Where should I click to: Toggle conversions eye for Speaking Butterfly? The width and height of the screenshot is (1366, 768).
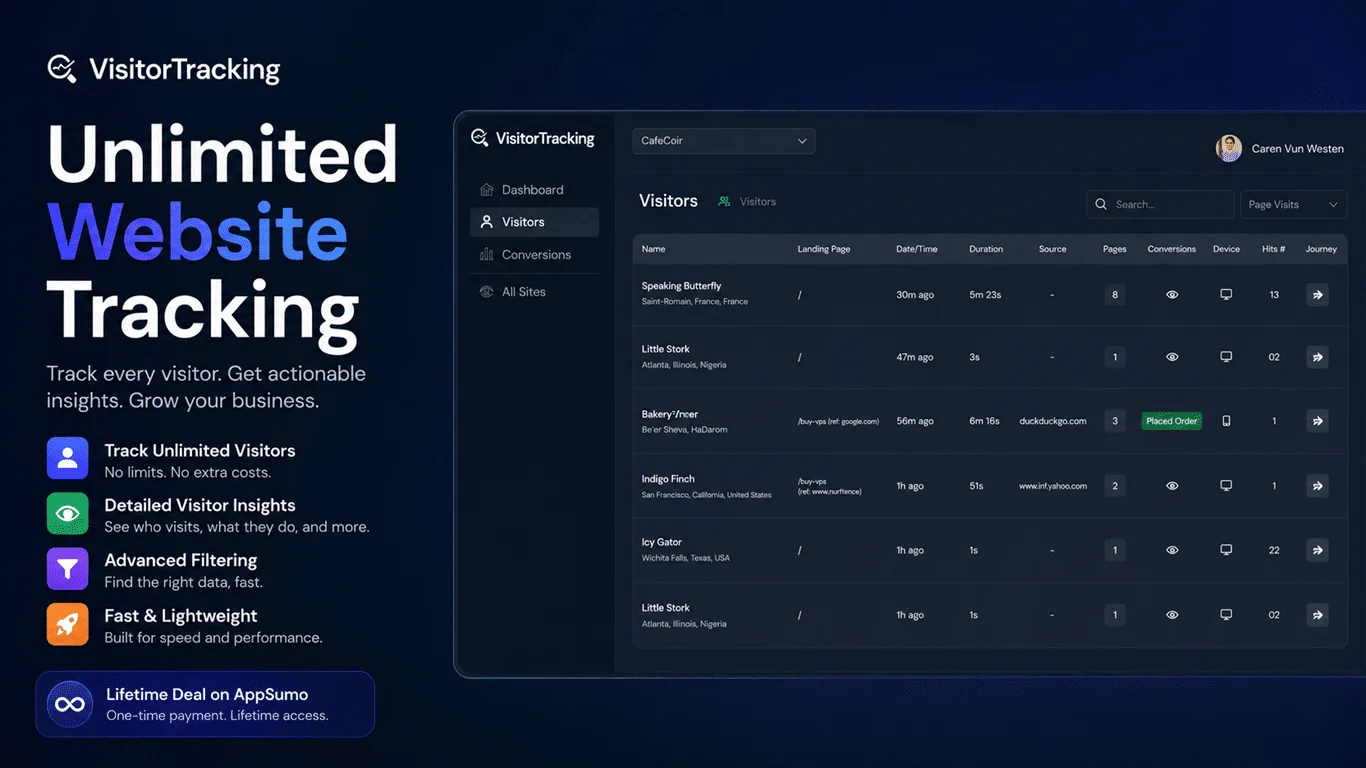click(x=1172, y=295)
